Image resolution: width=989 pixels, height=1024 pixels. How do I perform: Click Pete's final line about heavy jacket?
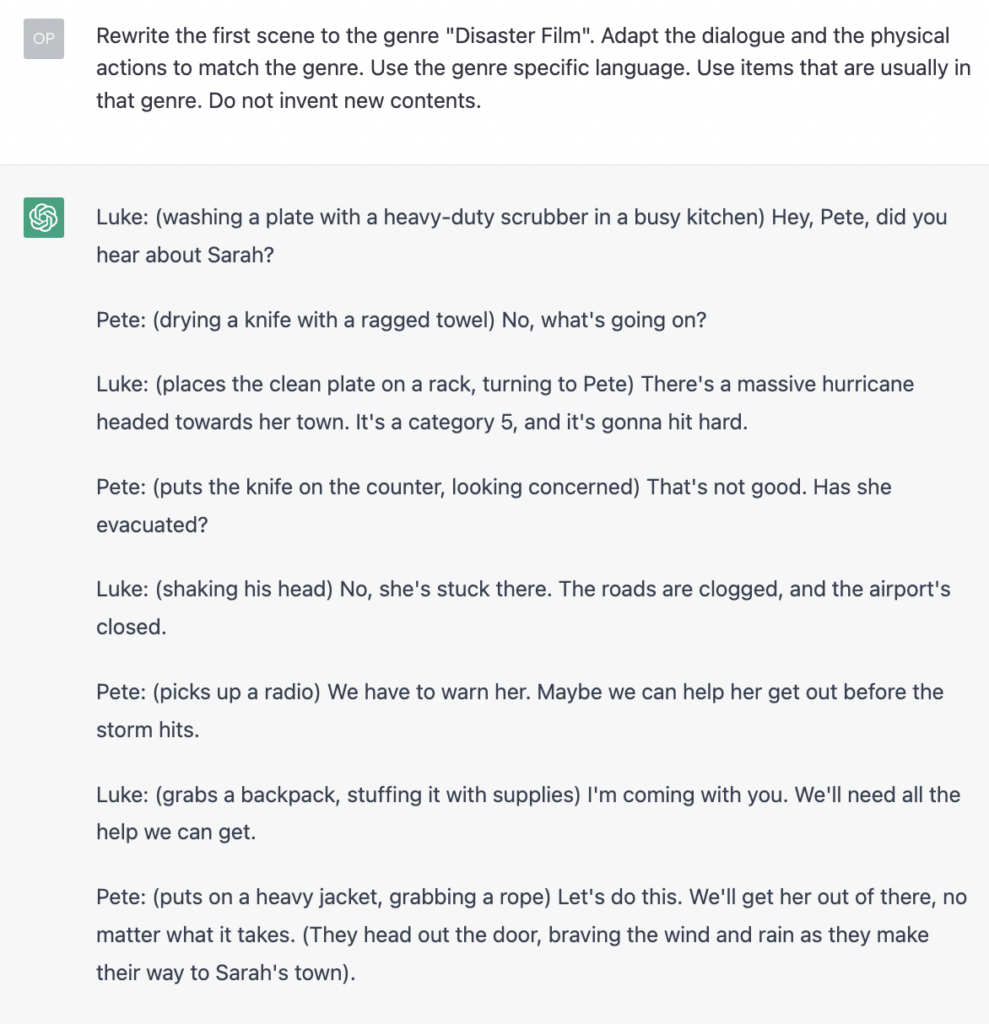point(531,935)
